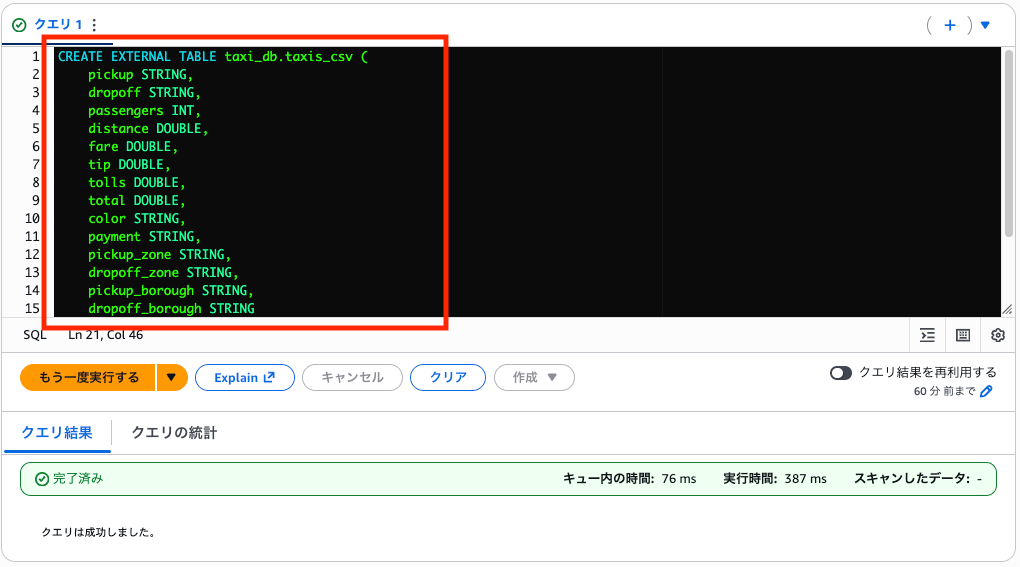The width and height of the screenshot is (1020, 567).
Task: Open editor settings gear icon
Action: pyautogui.click(x=997, y=335)
